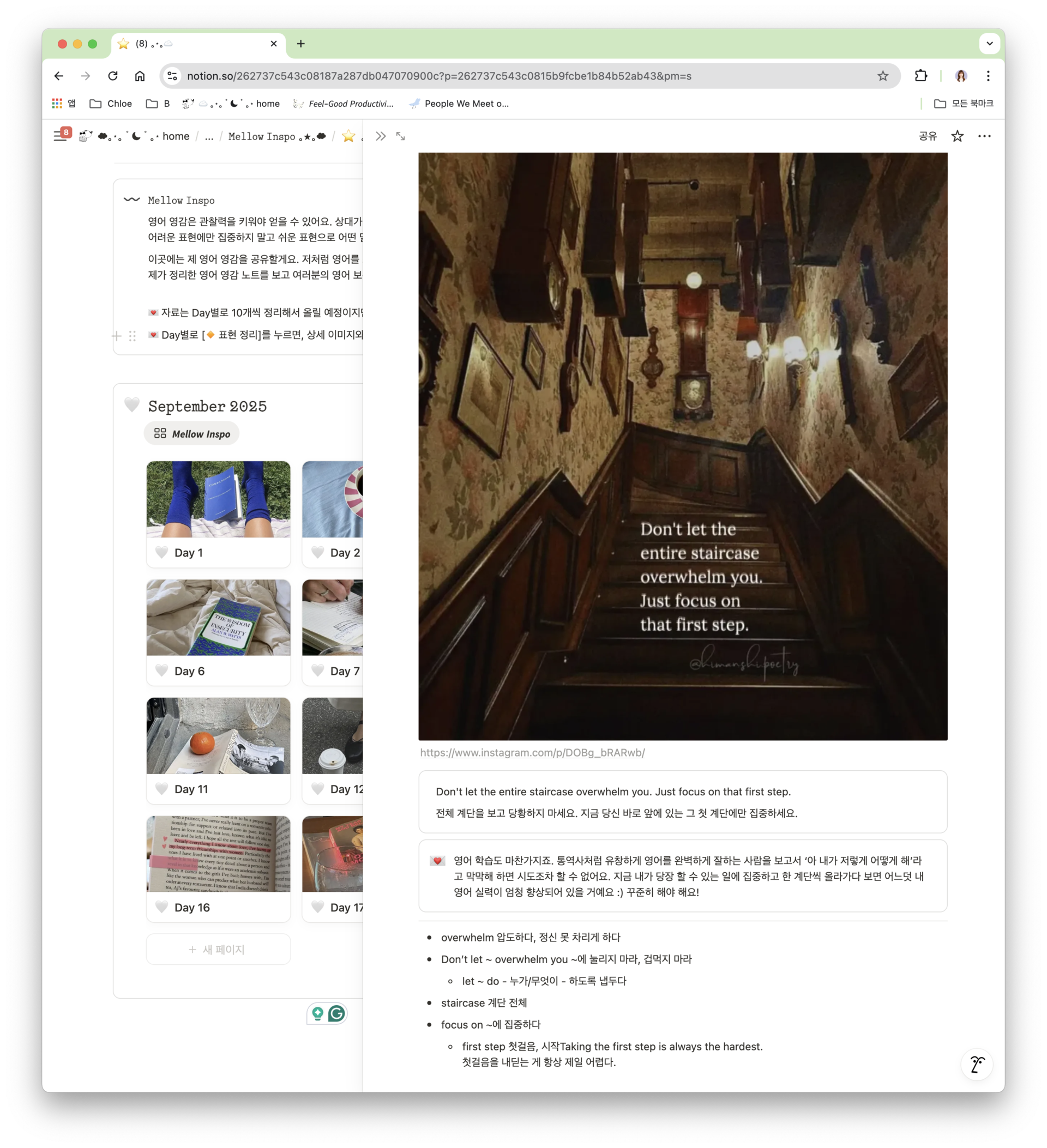The width and height of the screenshot is (1047, 1148).
Task: Add new page with 새 페이지
Action: [x=218, y=949]
